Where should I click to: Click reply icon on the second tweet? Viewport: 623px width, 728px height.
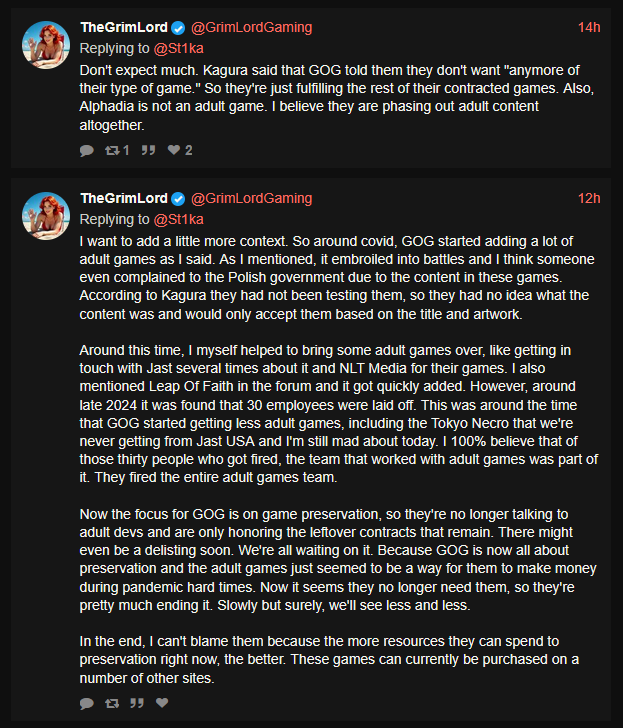(87, 703)
